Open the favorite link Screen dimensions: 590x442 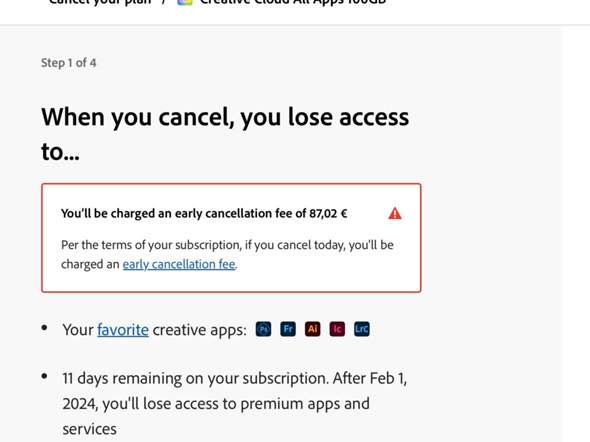123,330
